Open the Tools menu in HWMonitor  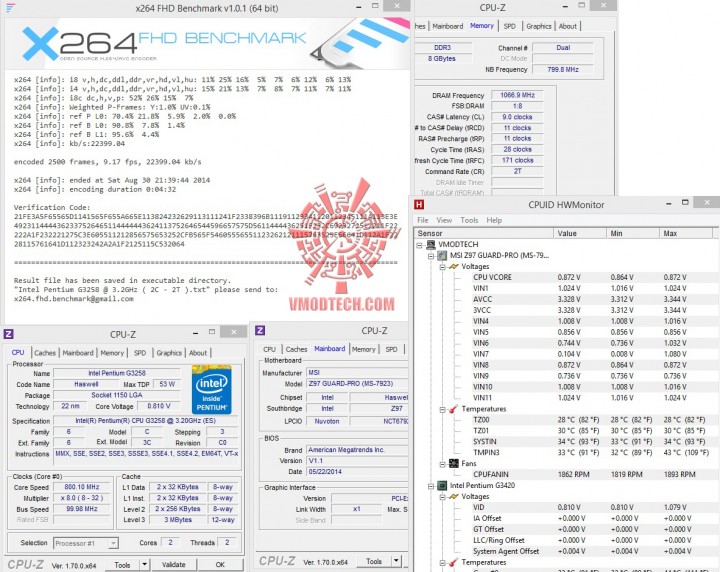click(469, 220)
